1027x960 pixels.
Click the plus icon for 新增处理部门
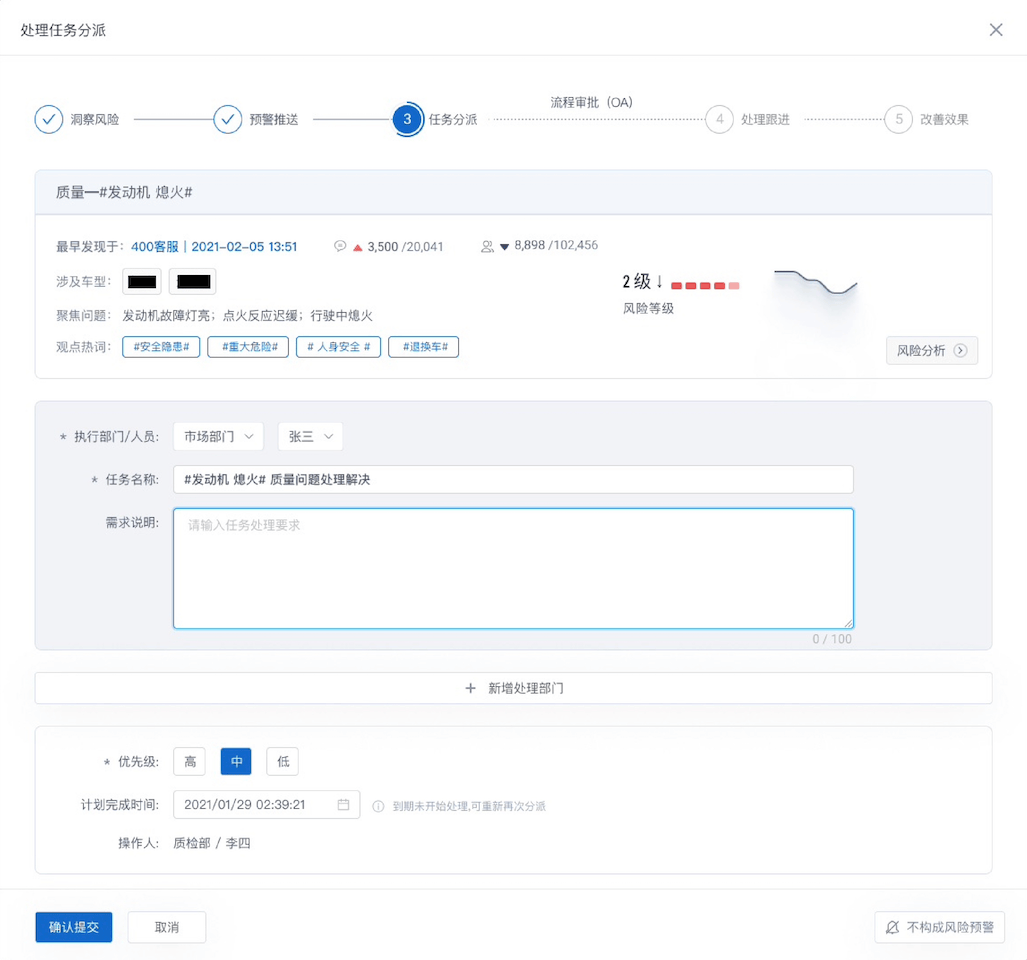click(x=471, y=688)
